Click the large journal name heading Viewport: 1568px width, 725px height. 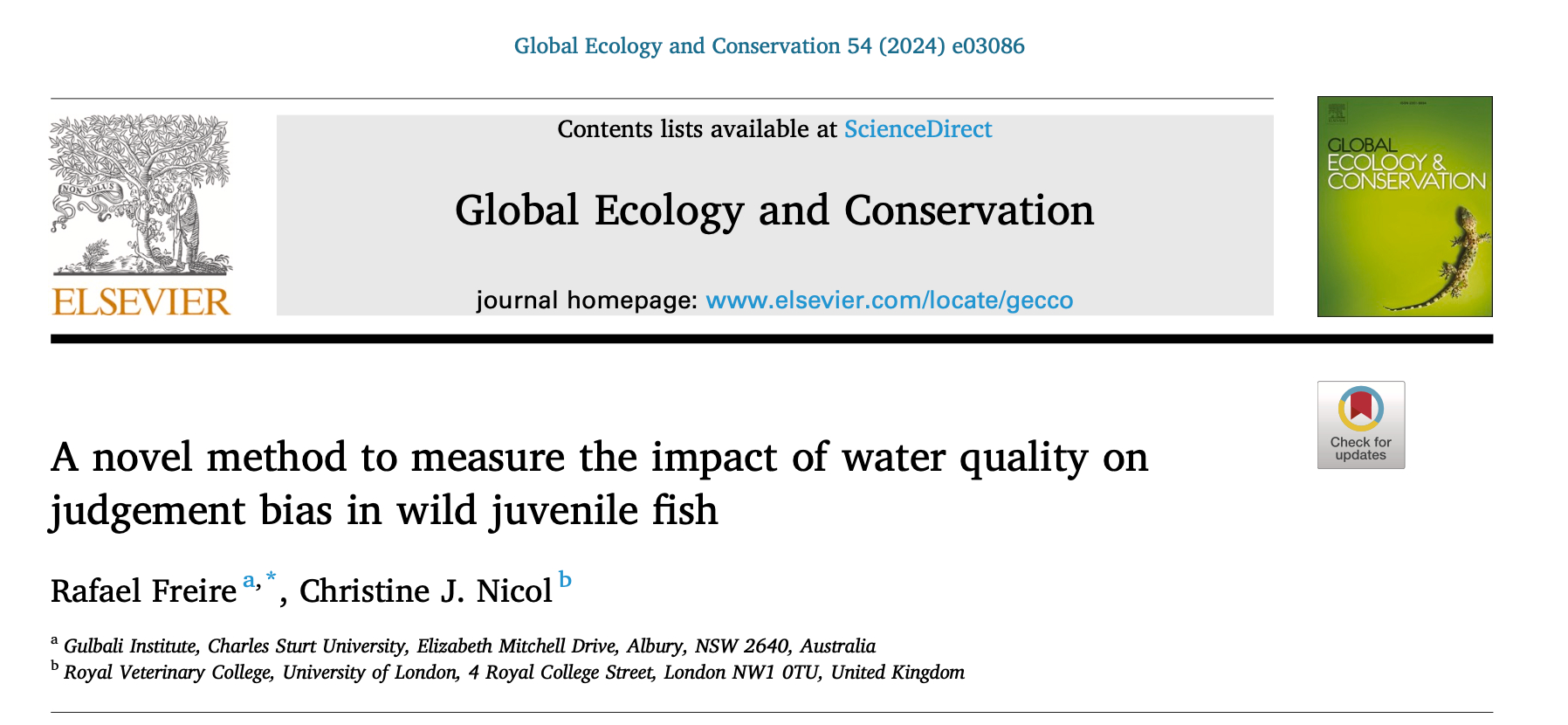774,211
